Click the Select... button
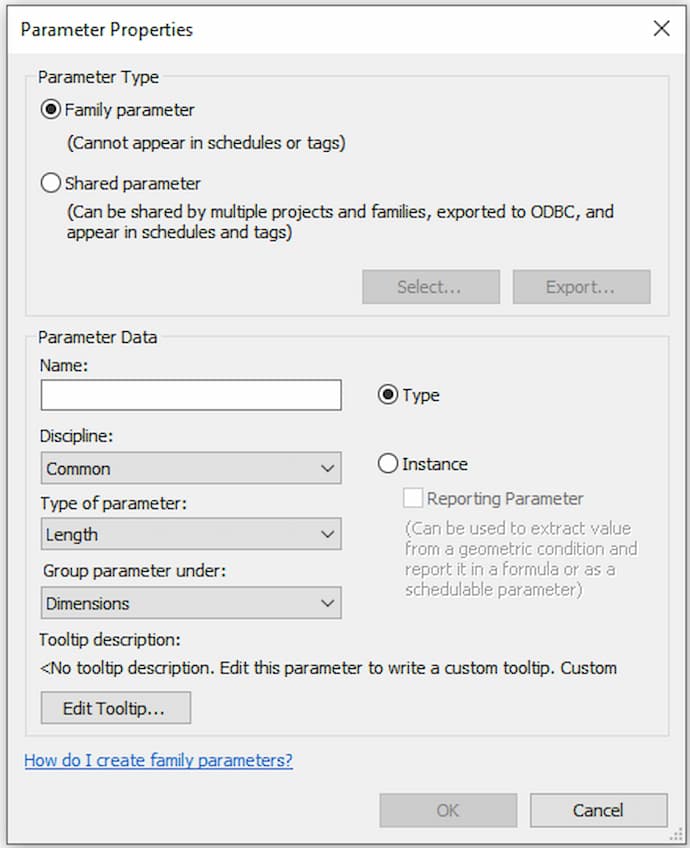 pyautogui.click(x=430, y=287)
